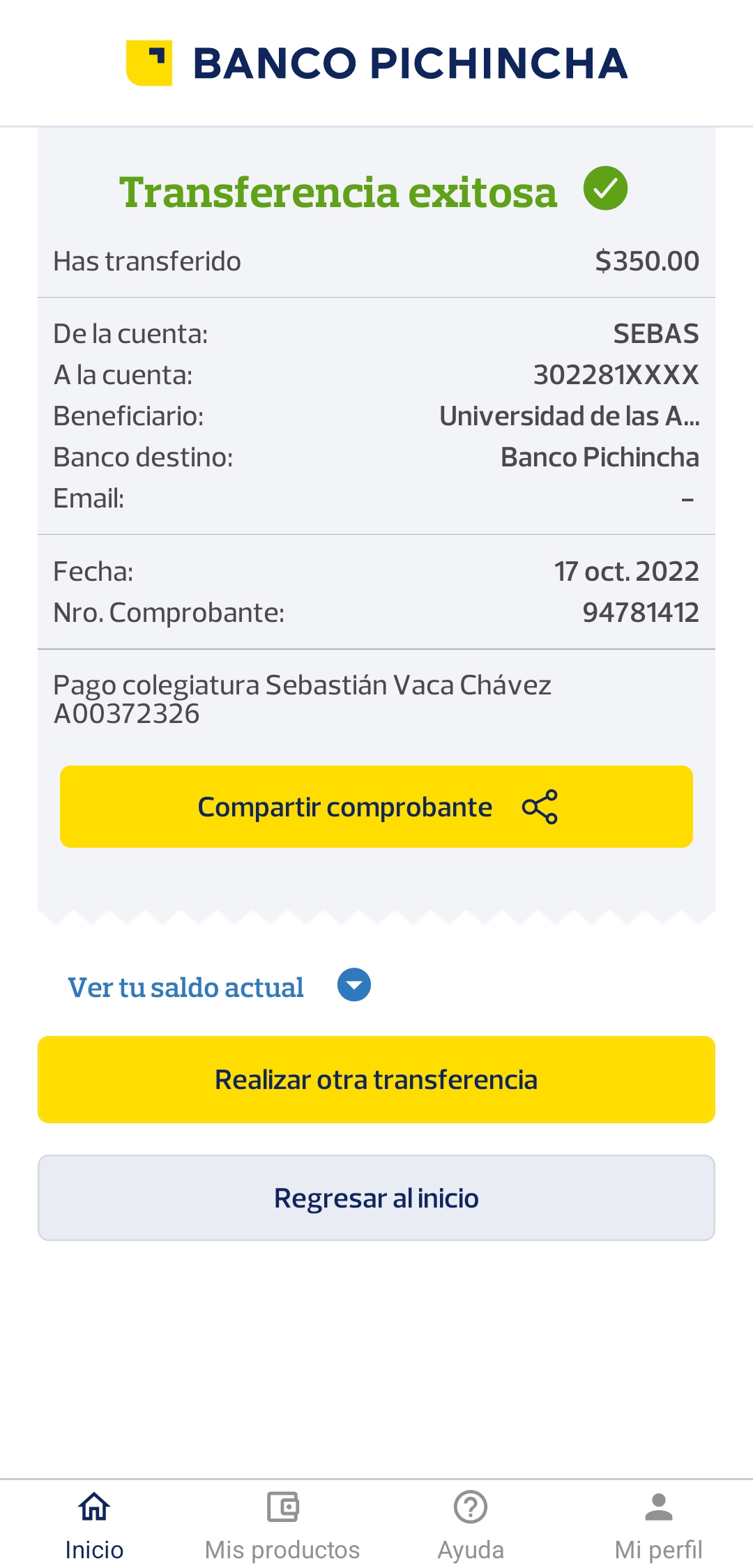Open the Inicio home icon
The width and height of the screenshot is (753, 1568).
coord(94,1507)
